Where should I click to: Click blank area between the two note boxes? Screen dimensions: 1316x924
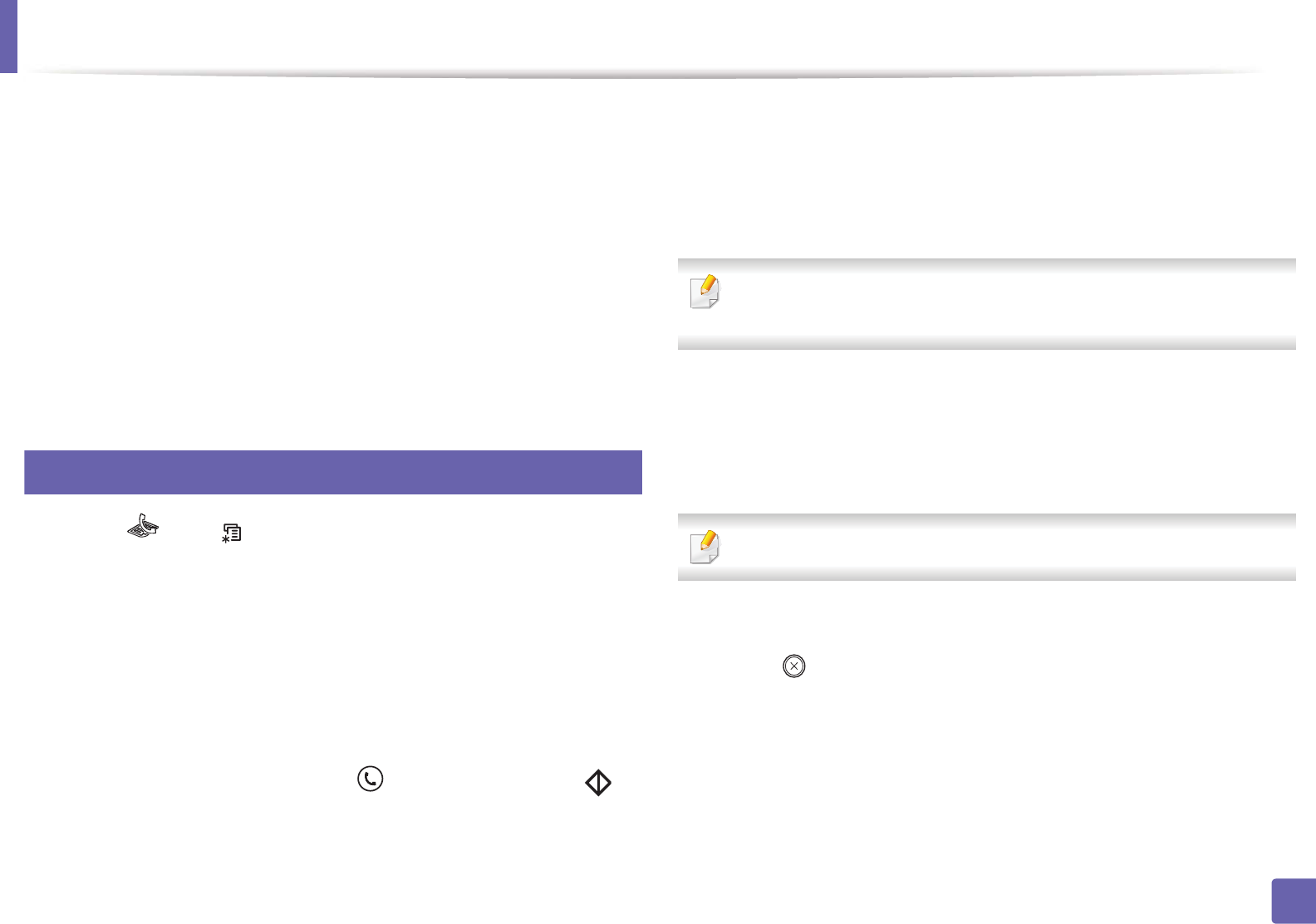[987, 431]
